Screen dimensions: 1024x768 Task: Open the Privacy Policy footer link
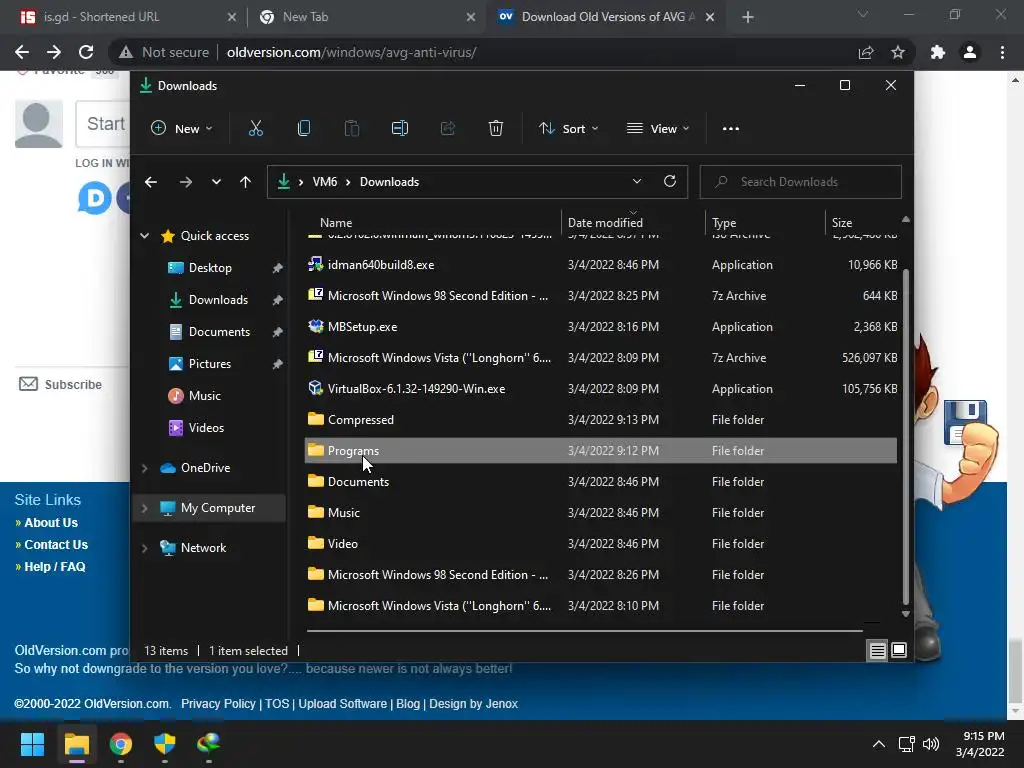pos(218,704)
